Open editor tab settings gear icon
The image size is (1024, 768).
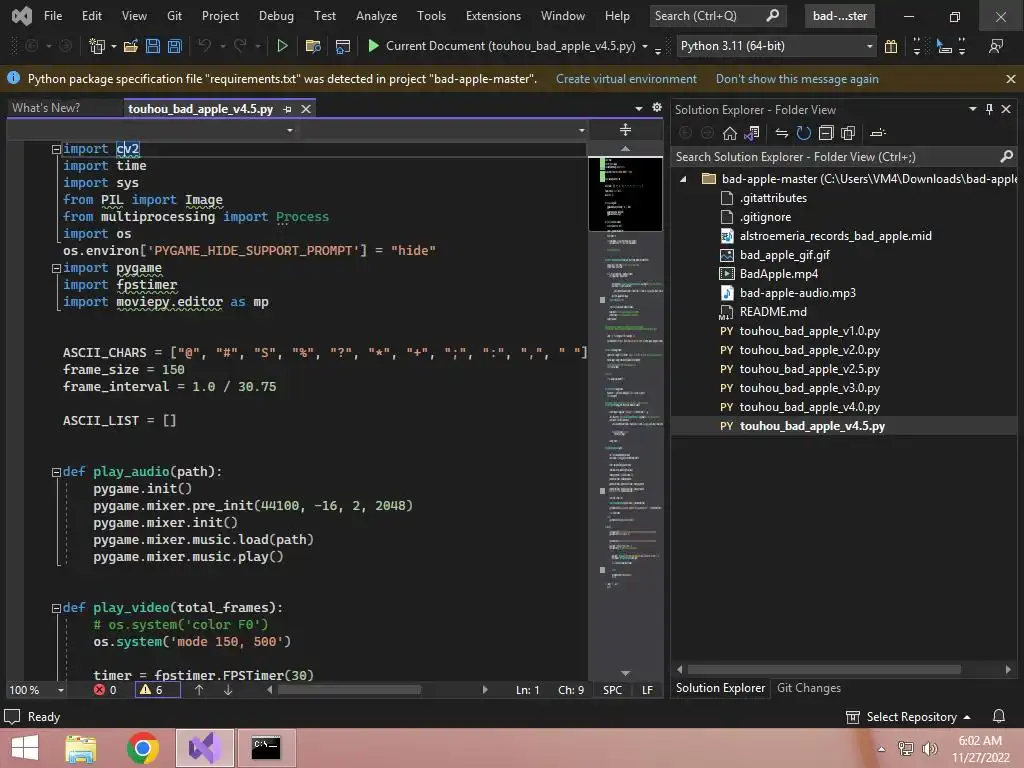pos(656,108)
